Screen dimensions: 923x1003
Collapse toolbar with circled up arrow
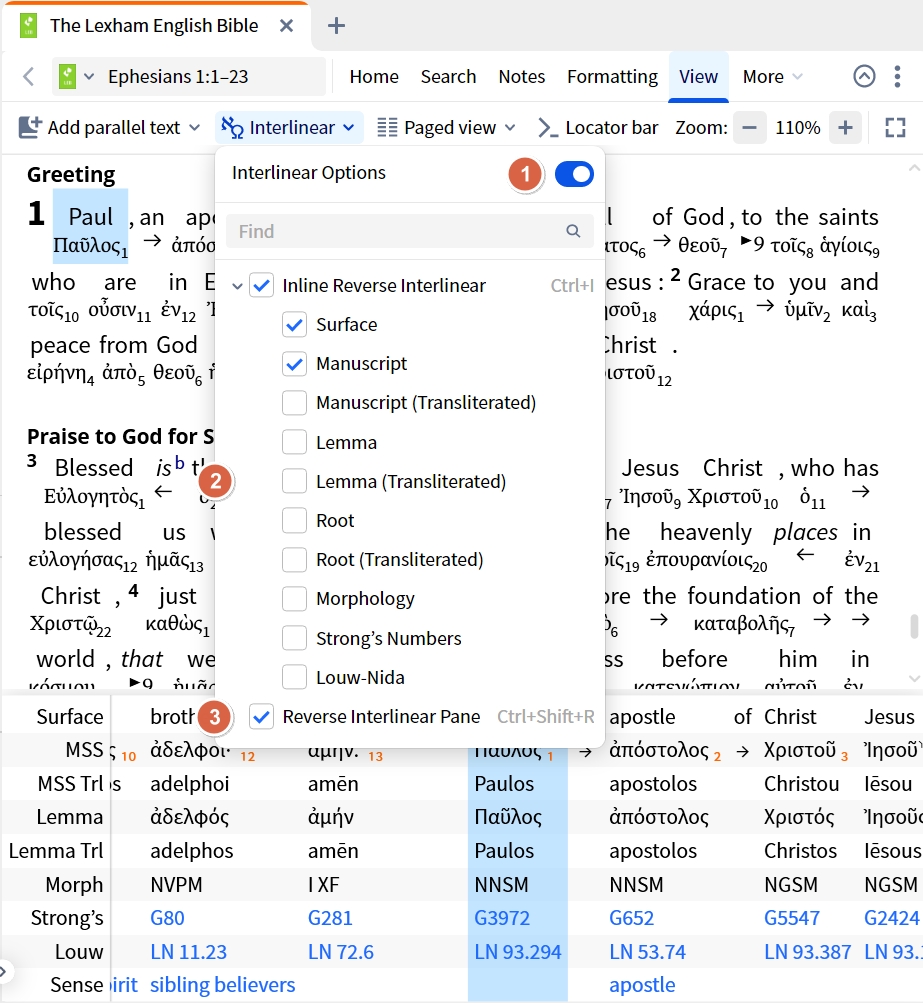pyautogui.click(x=864, y=77)
